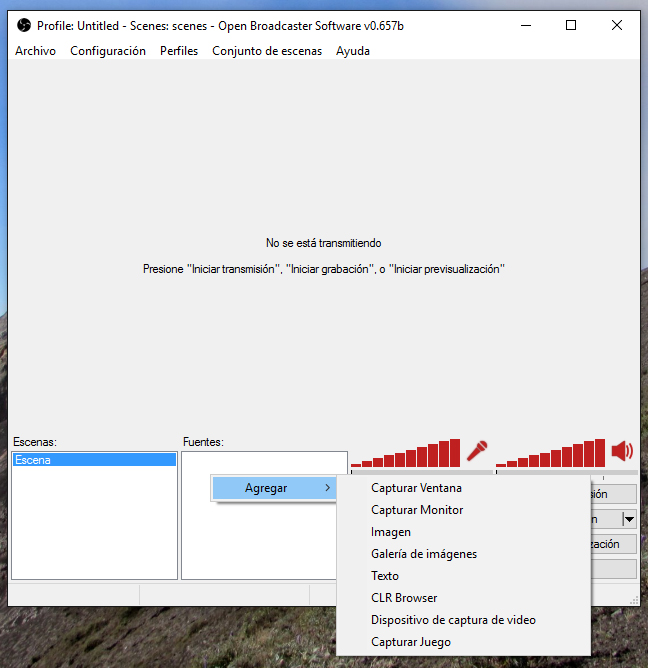The image size is (648, 668).
Task: Adjust the desktop audio volume meter
Action: (x=550, y=453)
